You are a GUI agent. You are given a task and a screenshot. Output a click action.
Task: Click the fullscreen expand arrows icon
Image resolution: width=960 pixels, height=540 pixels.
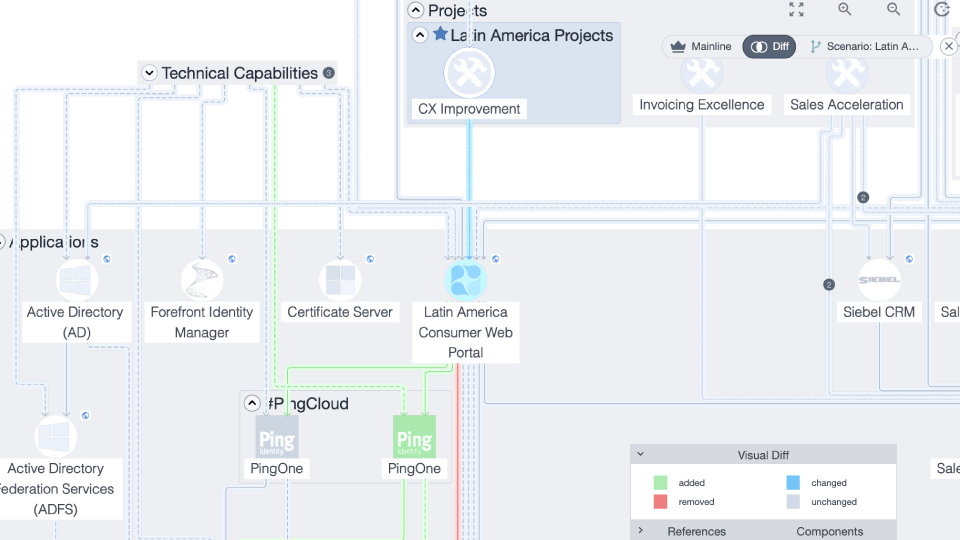click(797, 9)
